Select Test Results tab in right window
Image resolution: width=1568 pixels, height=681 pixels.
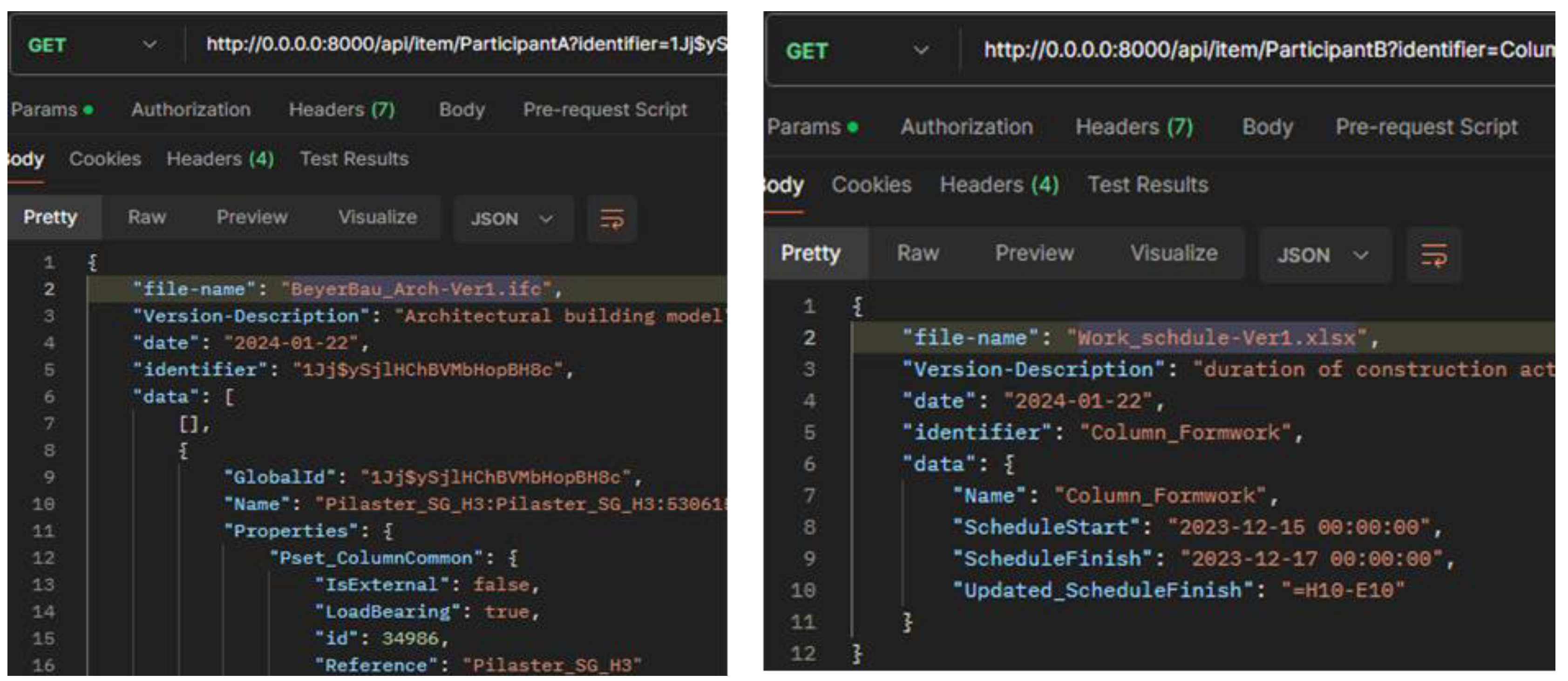[x=1148, y=184]
